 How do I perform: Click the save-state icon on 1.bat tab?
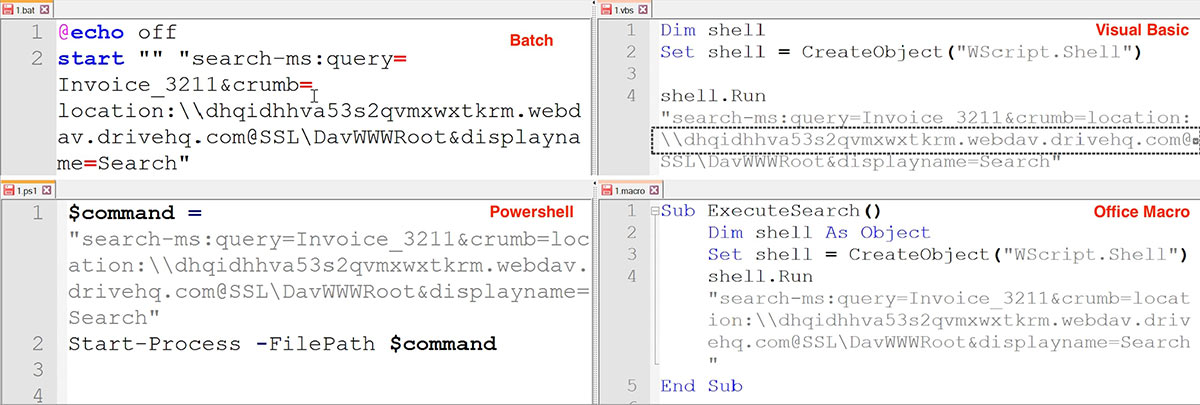7,8
